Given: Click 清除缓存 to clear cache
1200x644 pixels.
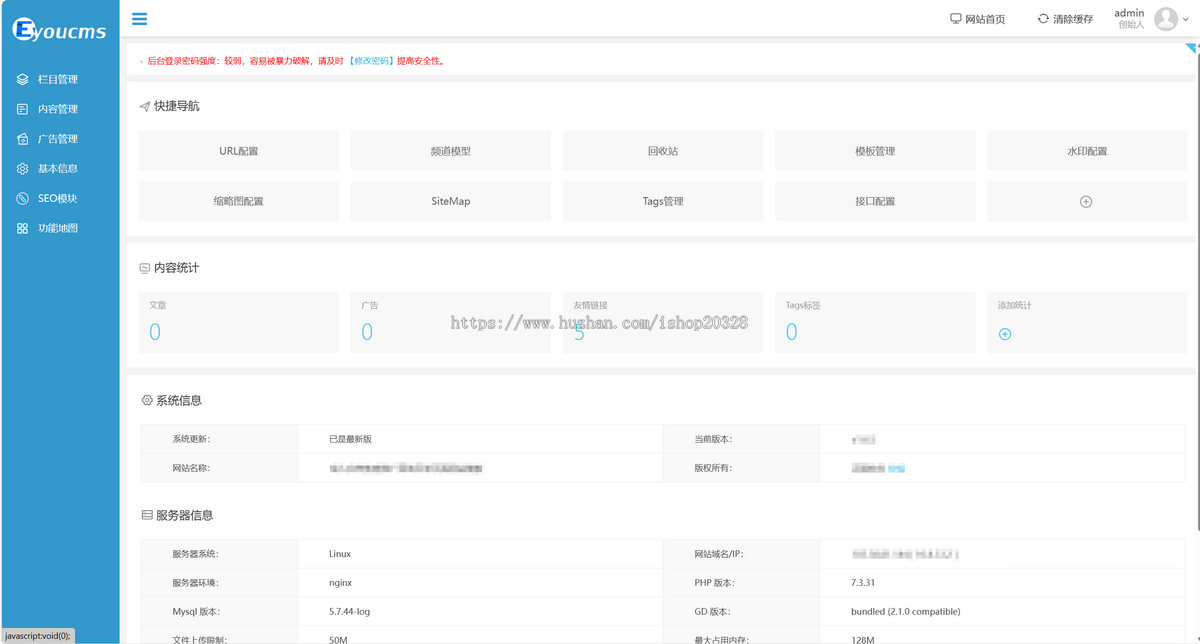Looking at the screenshot, I should coord(1073,19).
